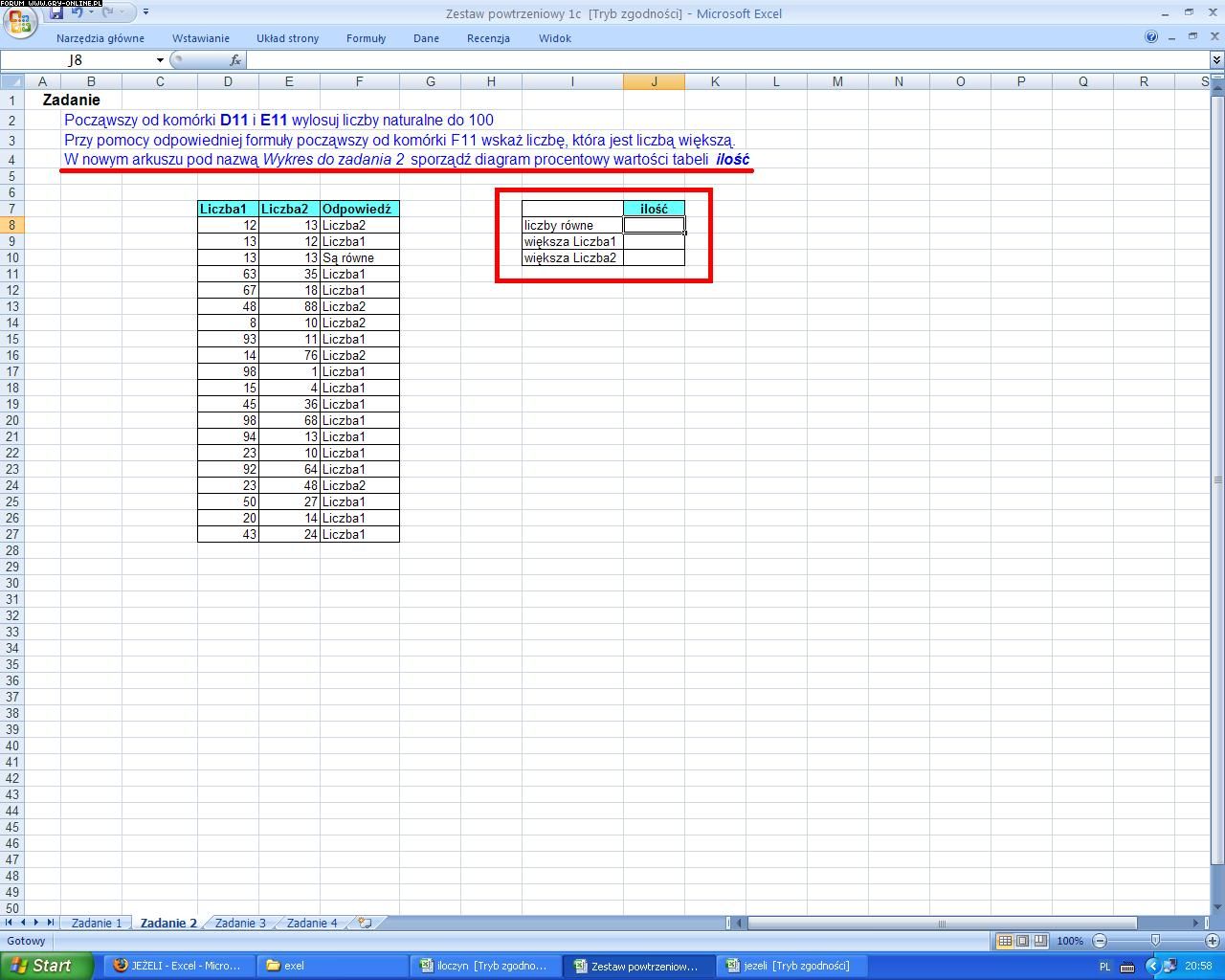The image size is (1225, 980).
Task: Click the Redo arrow icon
Action: click(108, 12)
